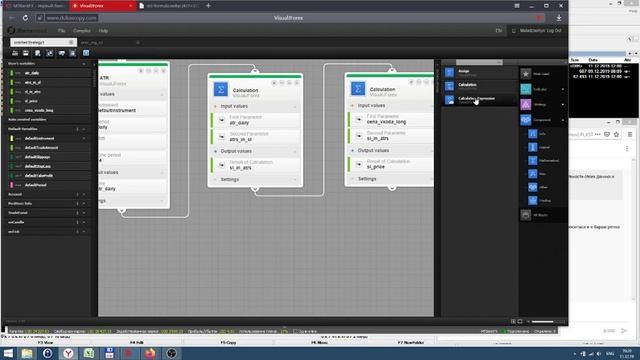Switch to the red VisualForex browser tab

pyautogui.click(x=102, y=6)
